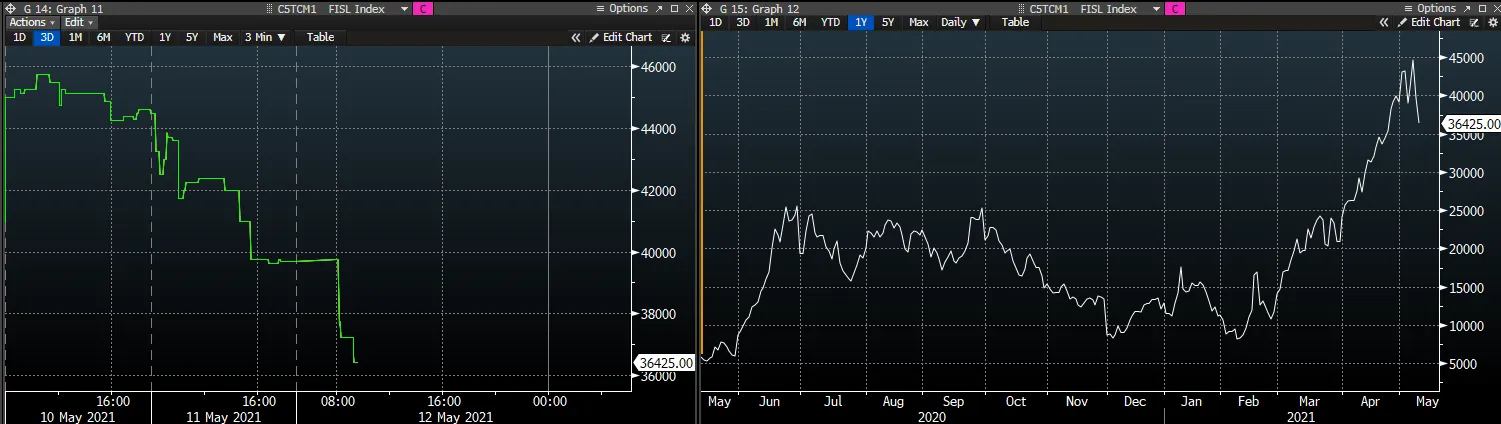Image resolution: width=1501 pixels, height=424 pixels.
Task: Open Edit menu in Graph 11
Action: point(79,22)
